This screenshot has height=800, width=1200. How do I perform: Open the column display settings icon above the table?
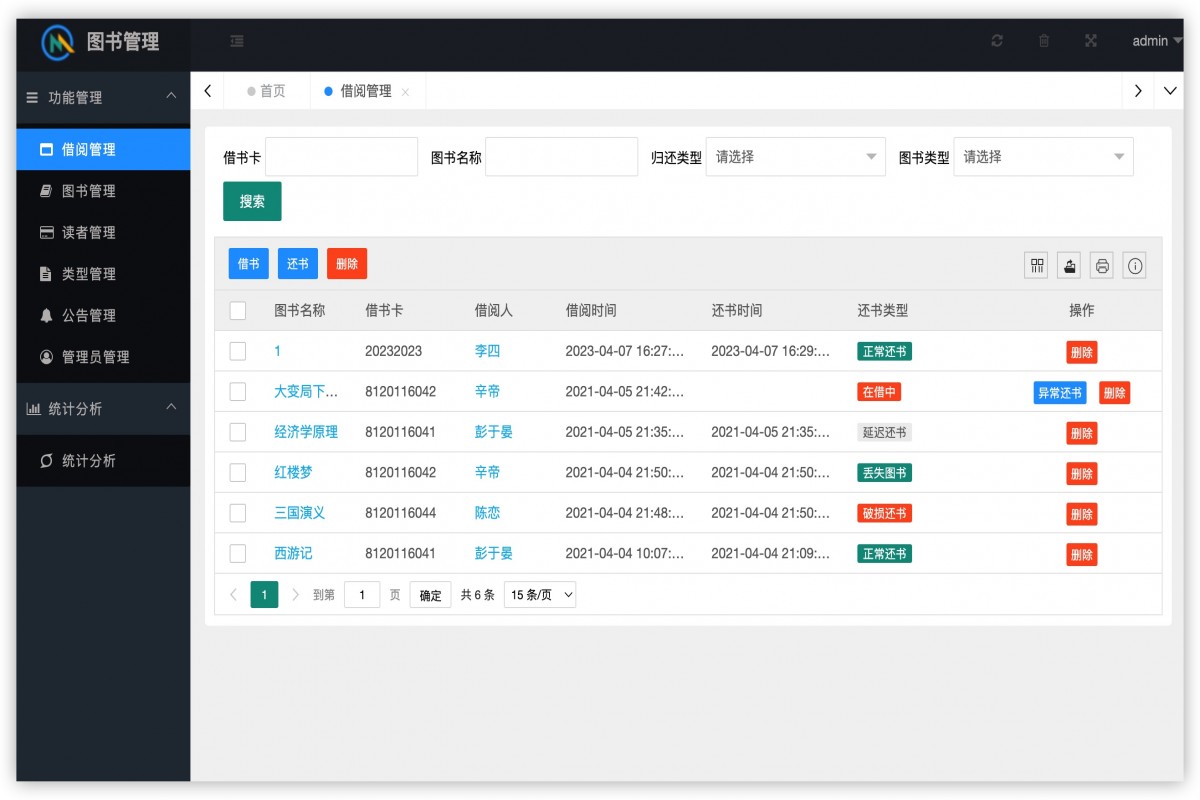(x=1036, y=265)
